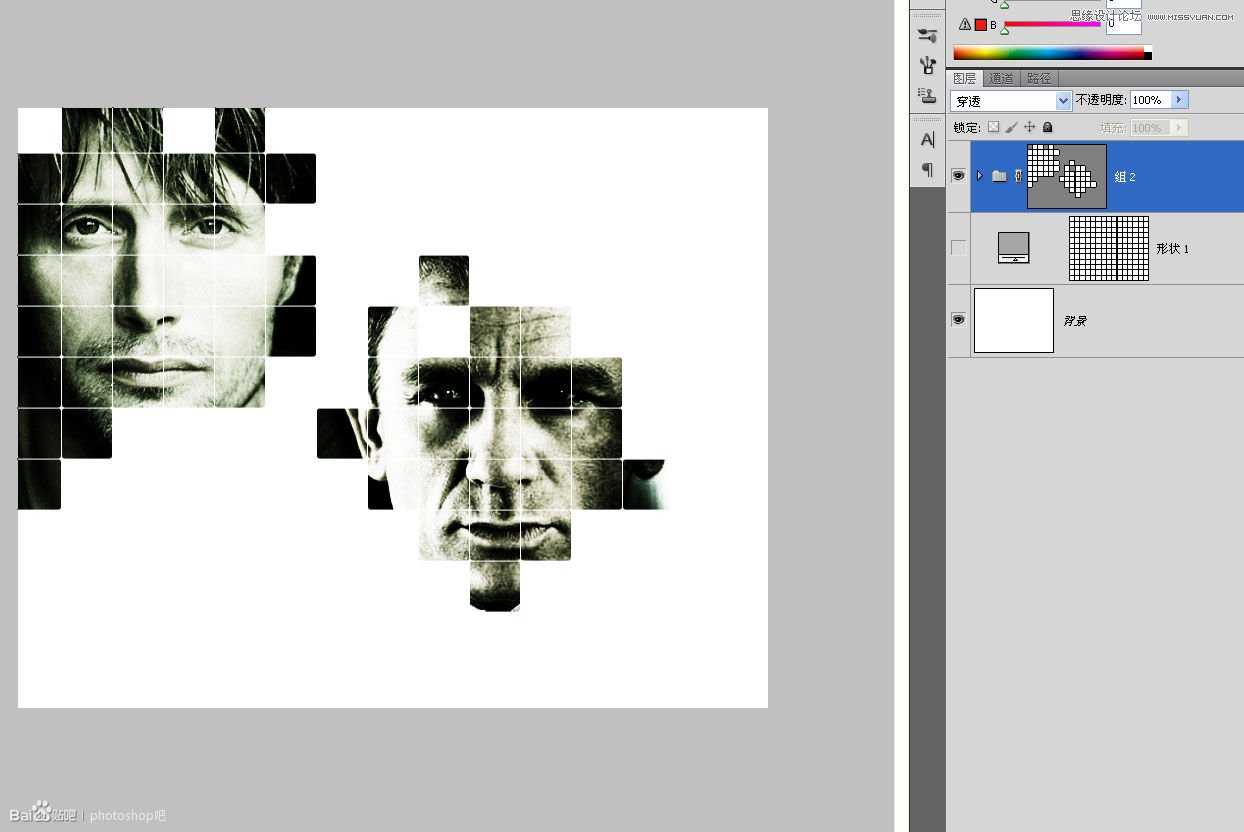Image resolution: width=1244 pixels, height=832 pixels.
Task: Toggle lock position icon
Action: 1029,127
